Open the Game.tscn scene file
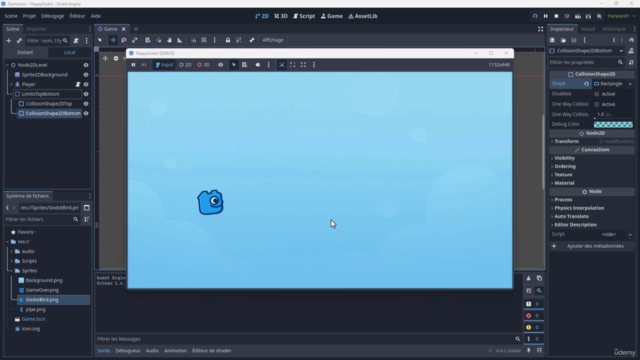The width and height of the screenshot is (640, 360). point(33,319)
